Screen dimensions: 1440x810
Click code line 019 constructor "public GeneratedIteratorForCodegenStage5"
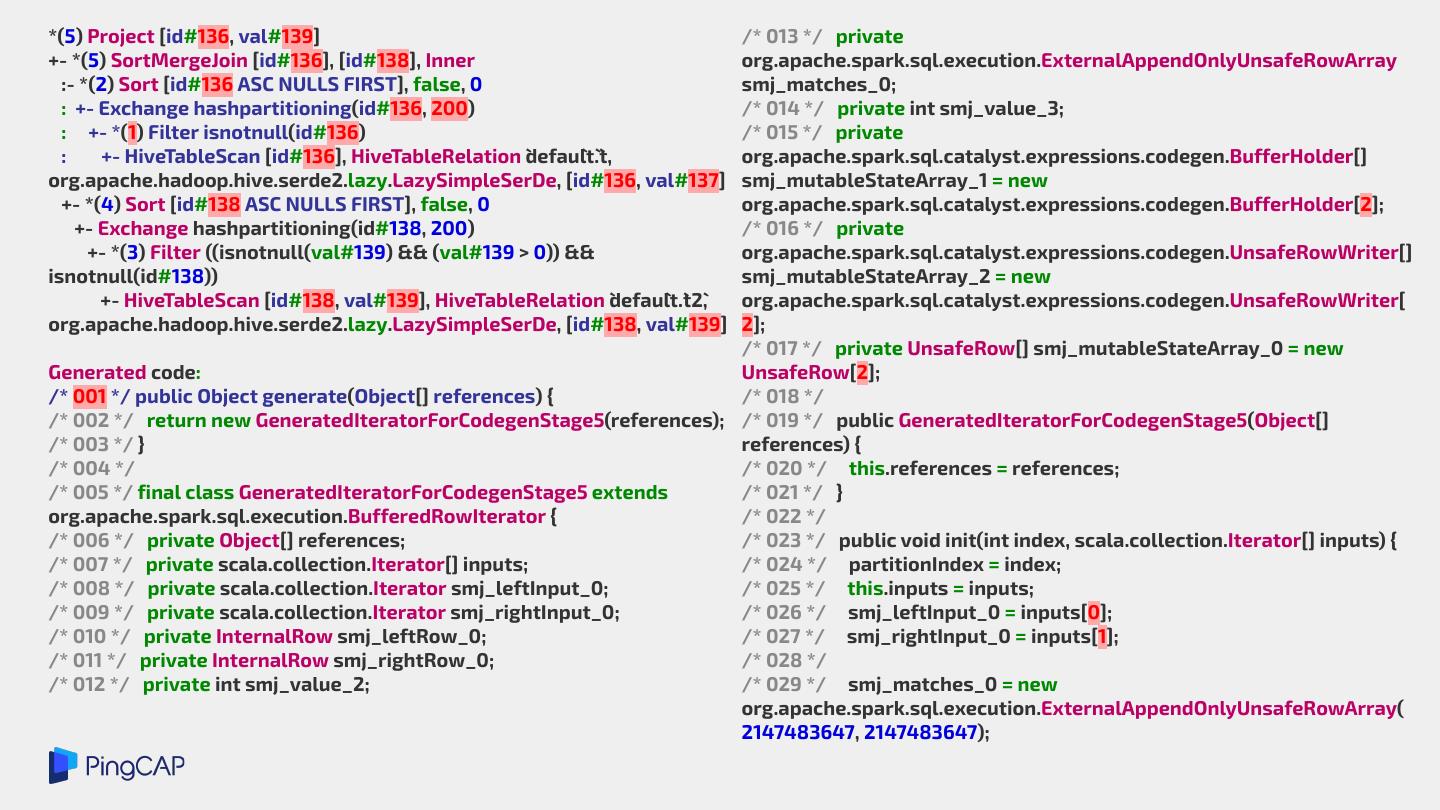coord(1035,432)
